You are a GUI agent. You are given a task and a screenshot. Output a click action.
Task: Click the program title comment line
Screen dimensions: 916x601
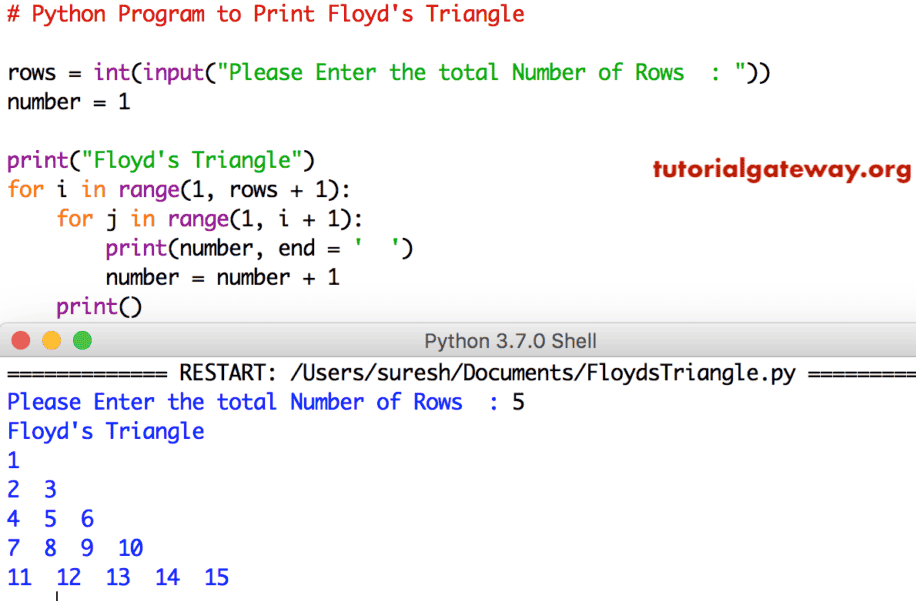(265, 14)
